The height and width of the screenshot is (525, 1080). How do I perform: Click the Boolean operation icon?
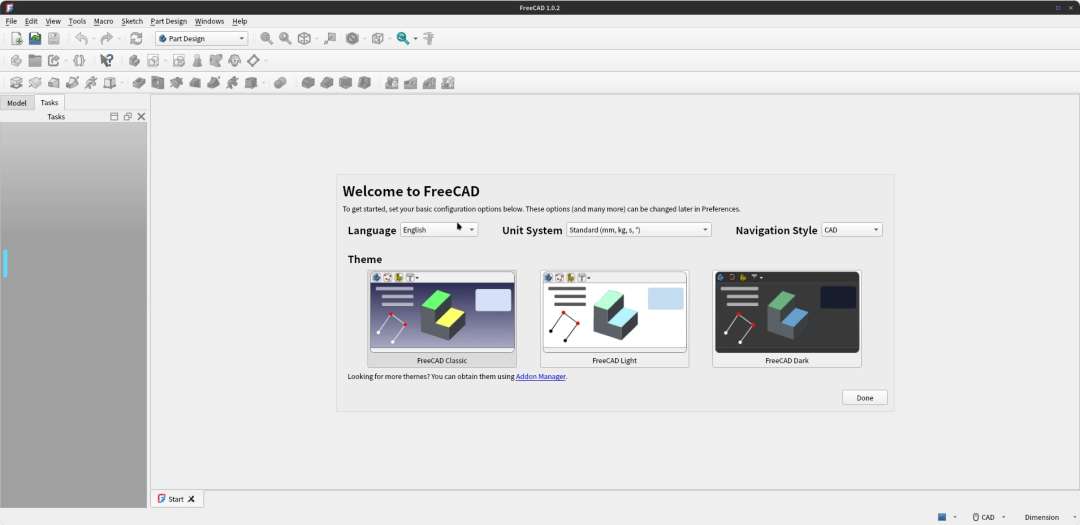280,83
